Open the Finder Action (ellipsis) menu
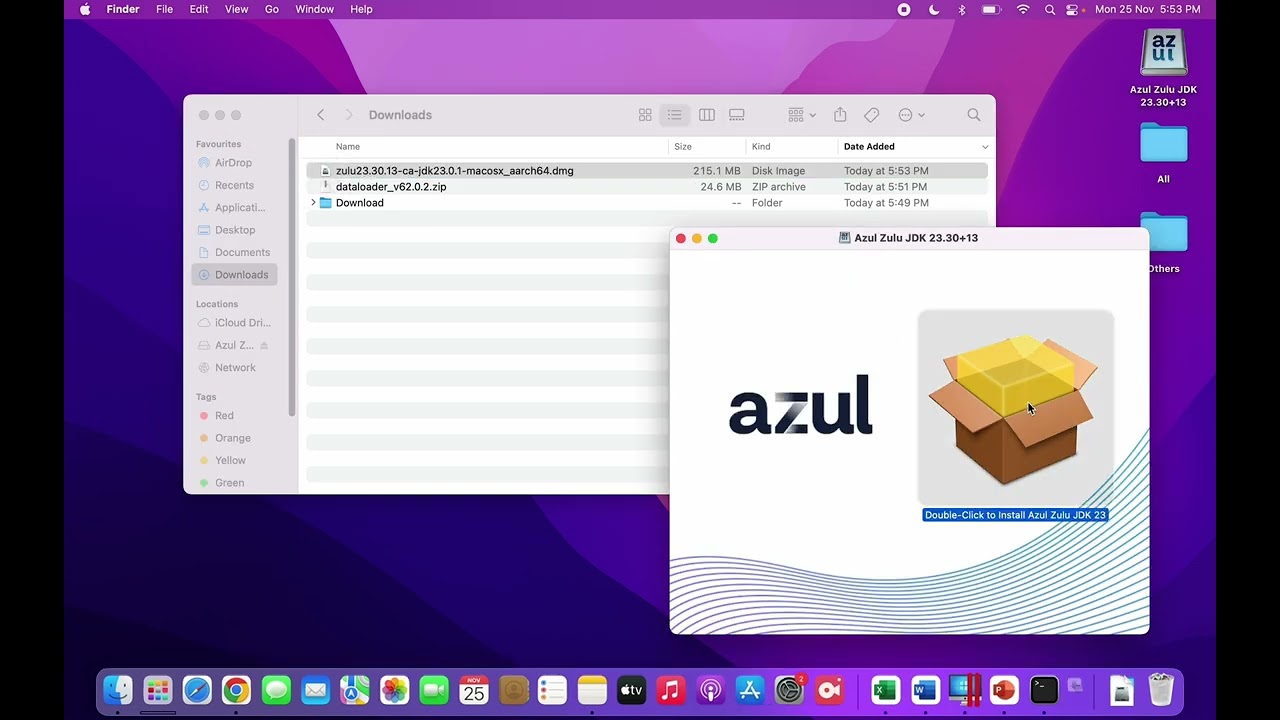 coord(911,115)
